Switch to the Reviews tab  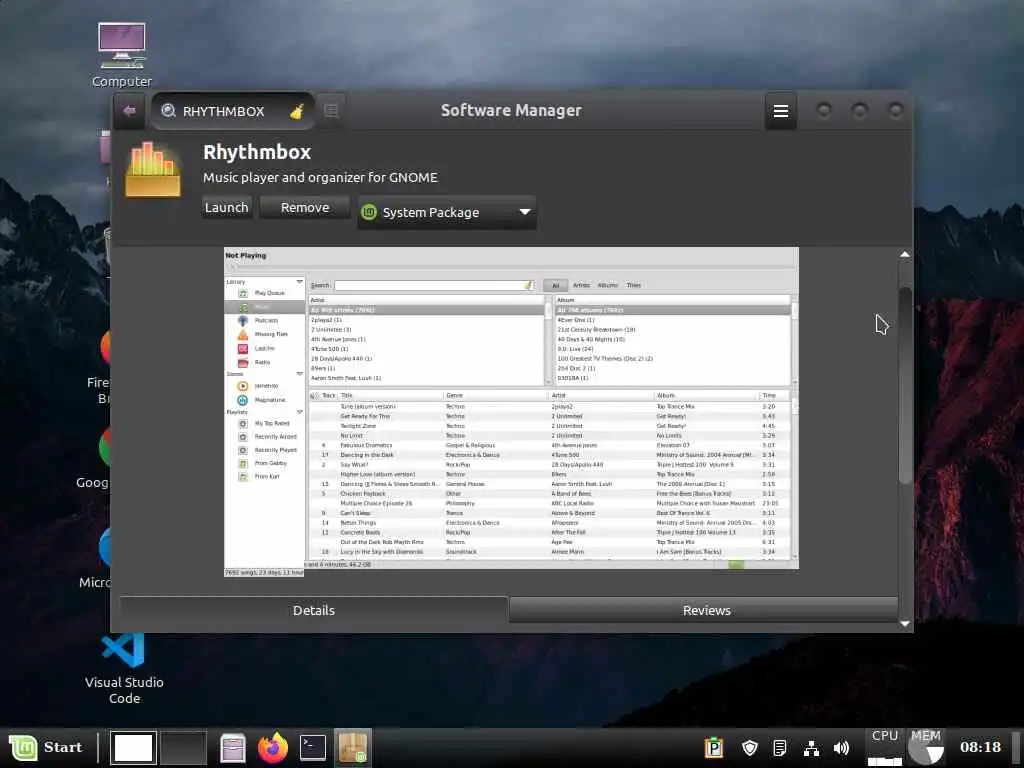pyautogui.click(x=706, y=610)
